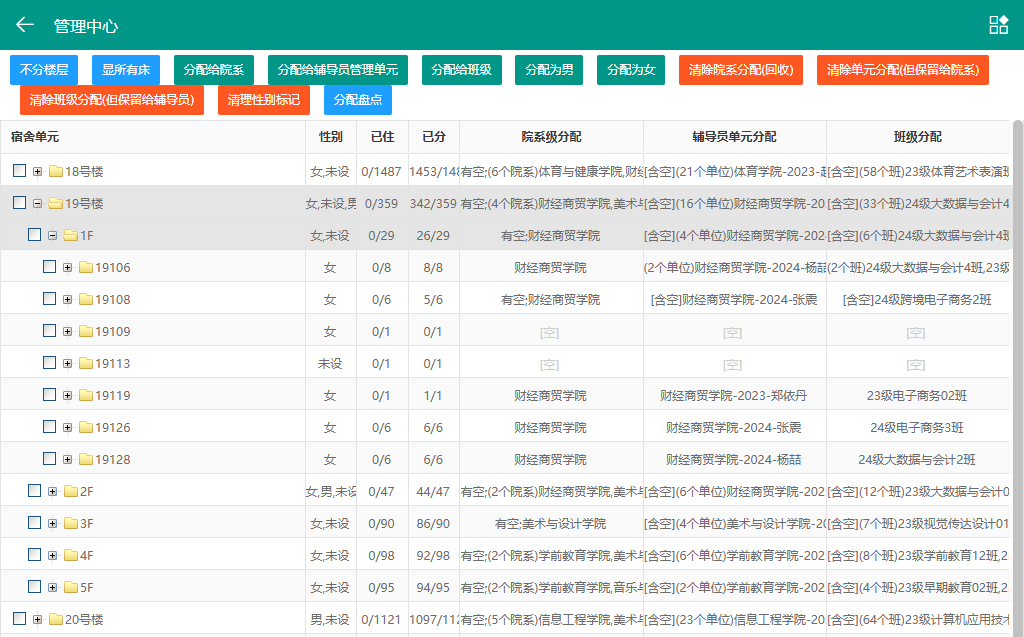Screen dimensions: 1024x637
Task: Expand room 19119 node
Action: coord(68,396)
